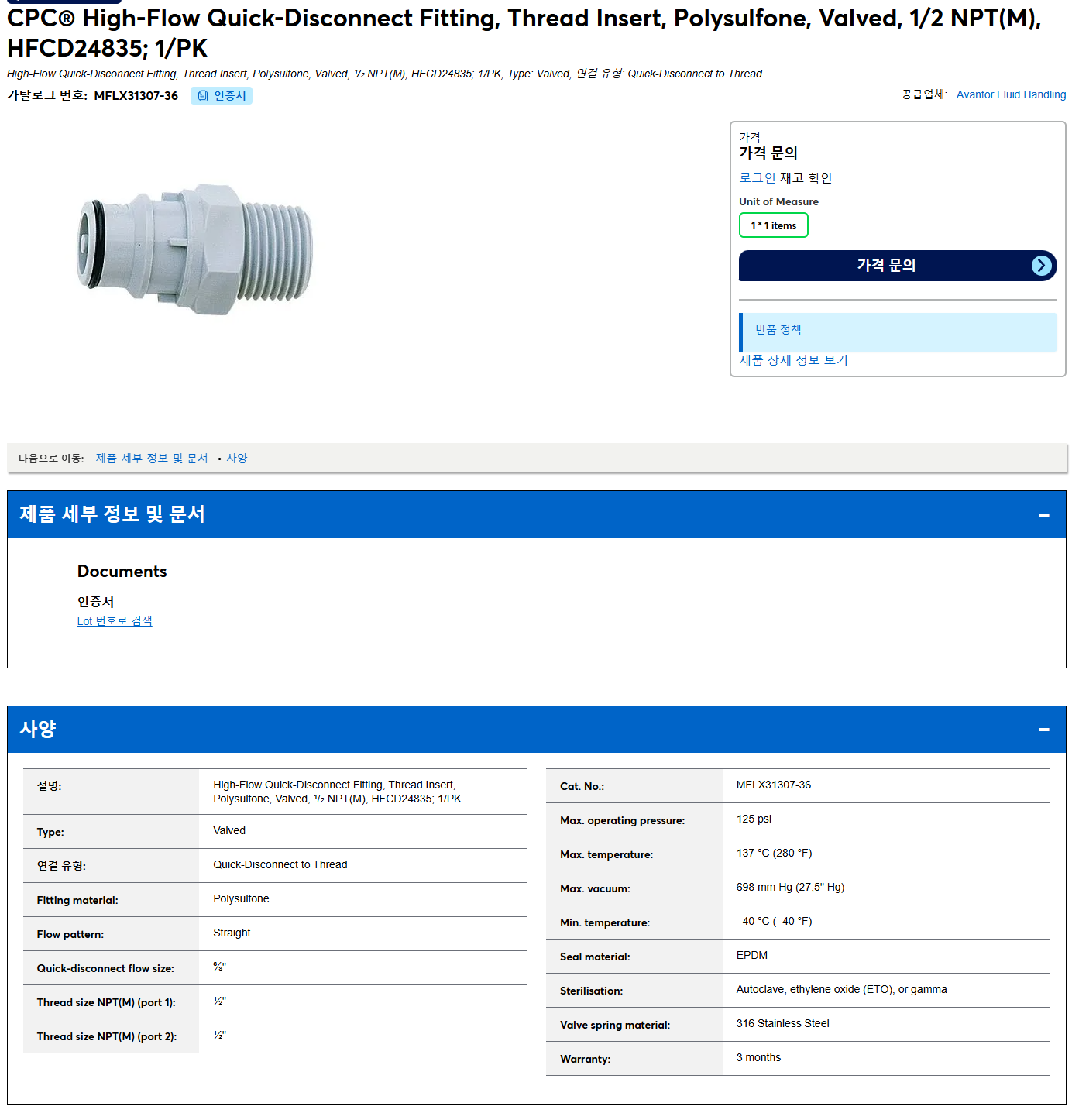This screenshot has height=1120, width=1072.
Task: Click the Quick-disconnect flow size value
Action: [219, 967]
